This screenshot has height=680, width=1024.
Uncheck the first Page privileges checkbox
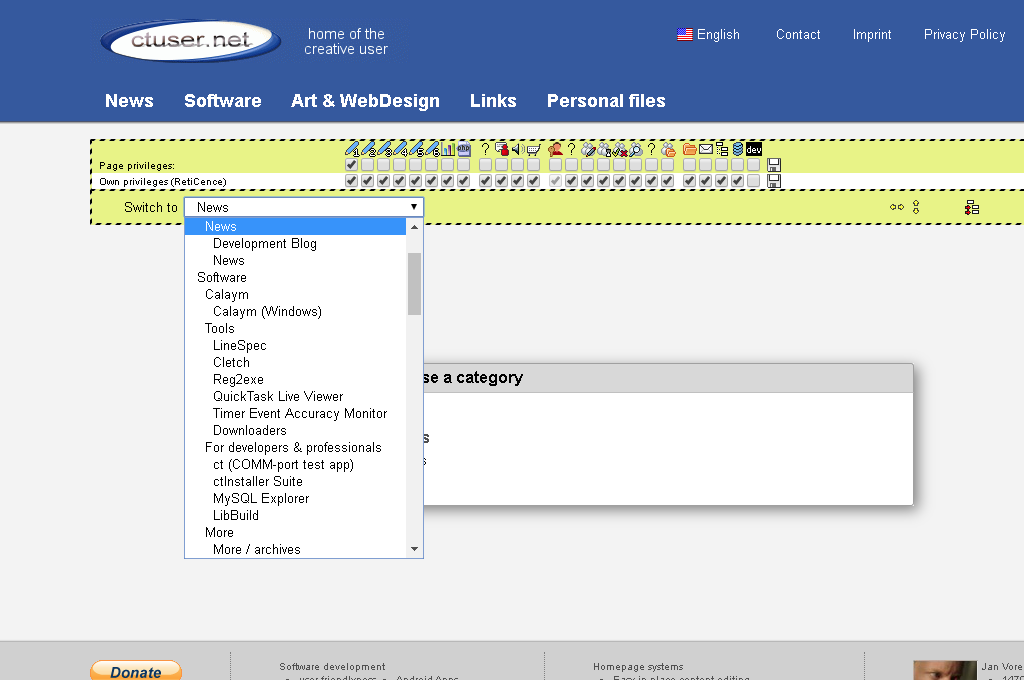point(351,165)
